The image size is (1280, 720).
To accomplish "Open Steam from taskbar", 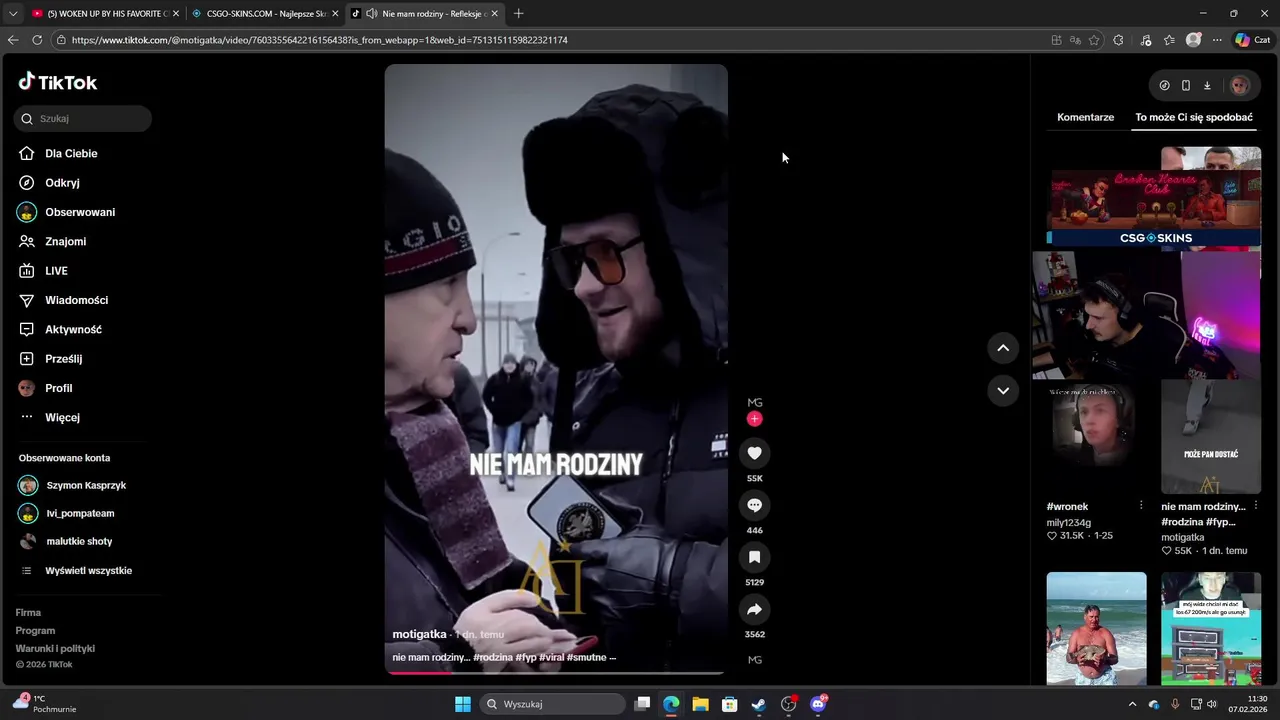I will click(759, 704).
